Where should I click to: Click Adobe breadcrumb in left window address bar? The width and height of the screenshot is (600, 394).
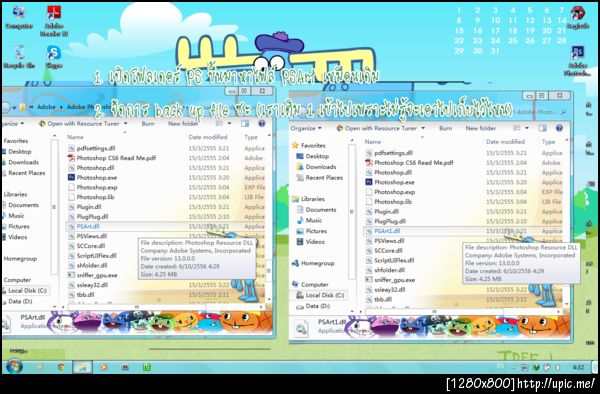(46, 107)
